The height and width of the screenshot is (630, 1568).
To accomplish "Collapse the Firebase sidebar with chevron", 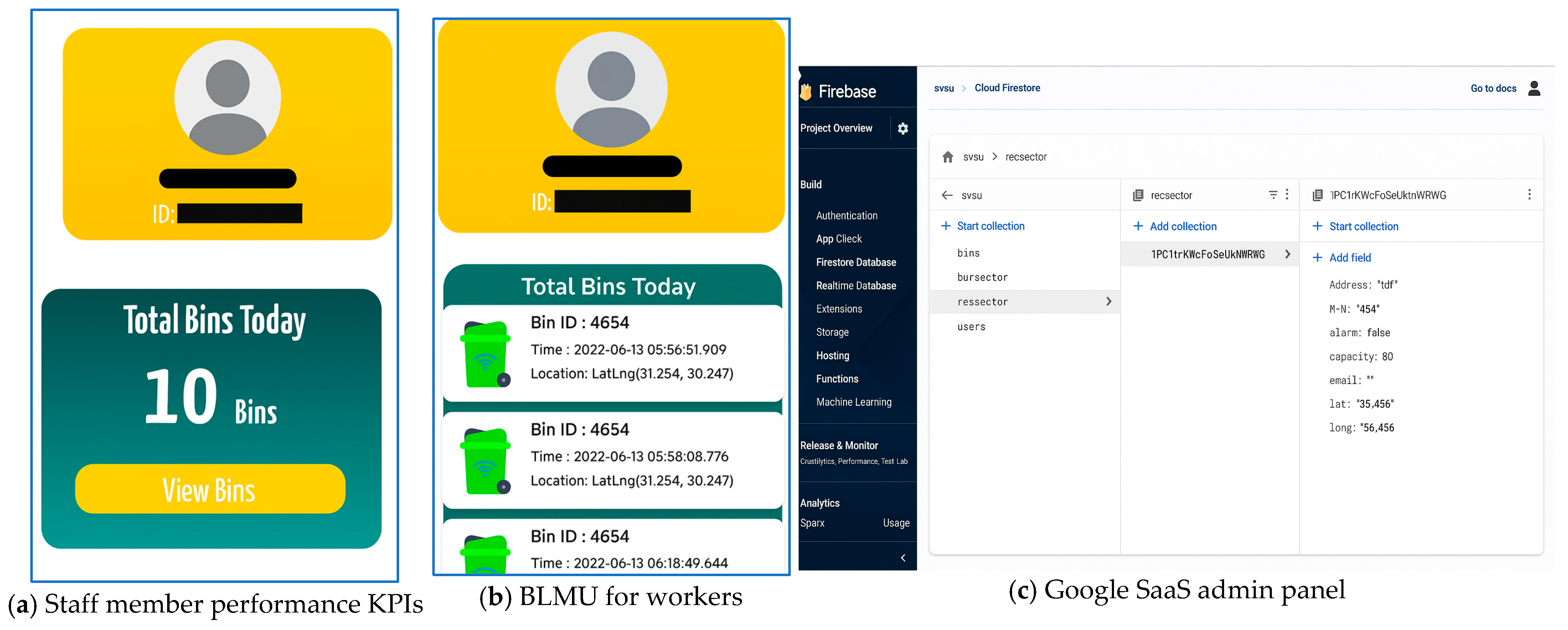I will point(903,558).
